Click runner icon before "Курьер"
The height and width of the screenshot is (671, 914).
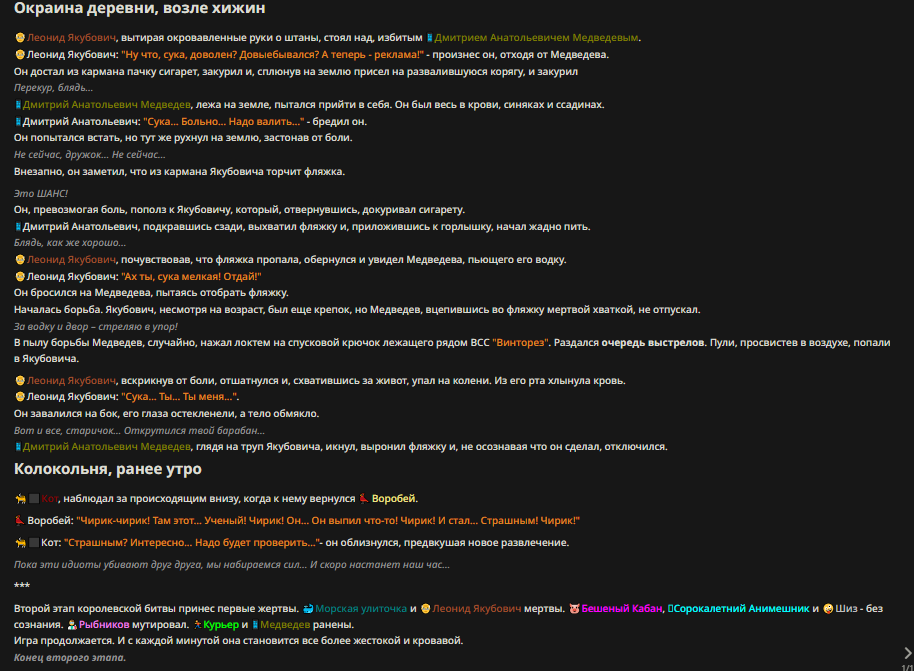point(198,624)
